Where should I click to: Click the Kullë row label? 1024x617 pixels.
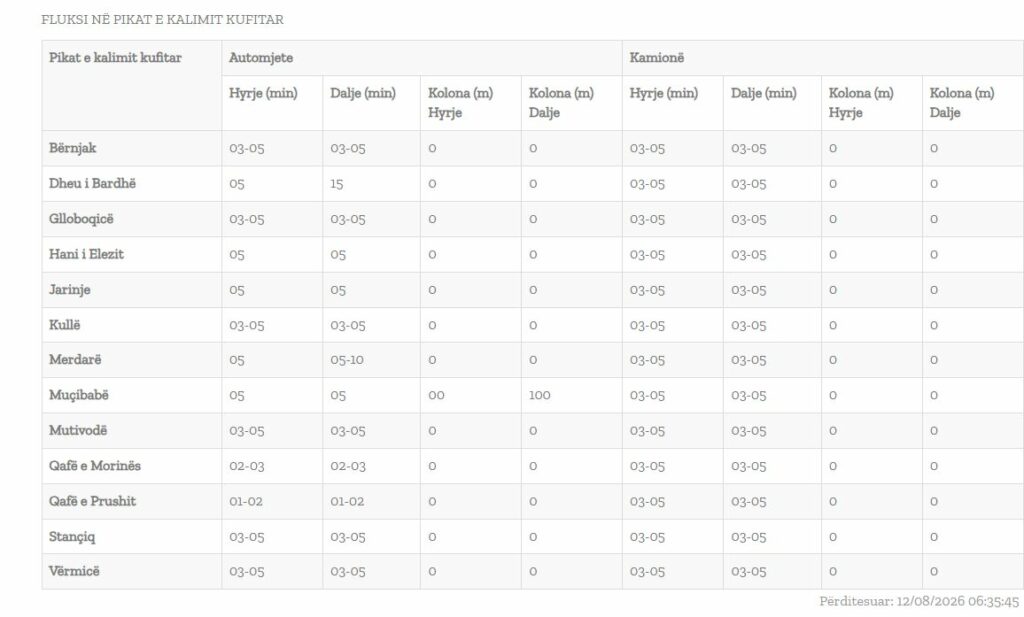tap(65, 324)
